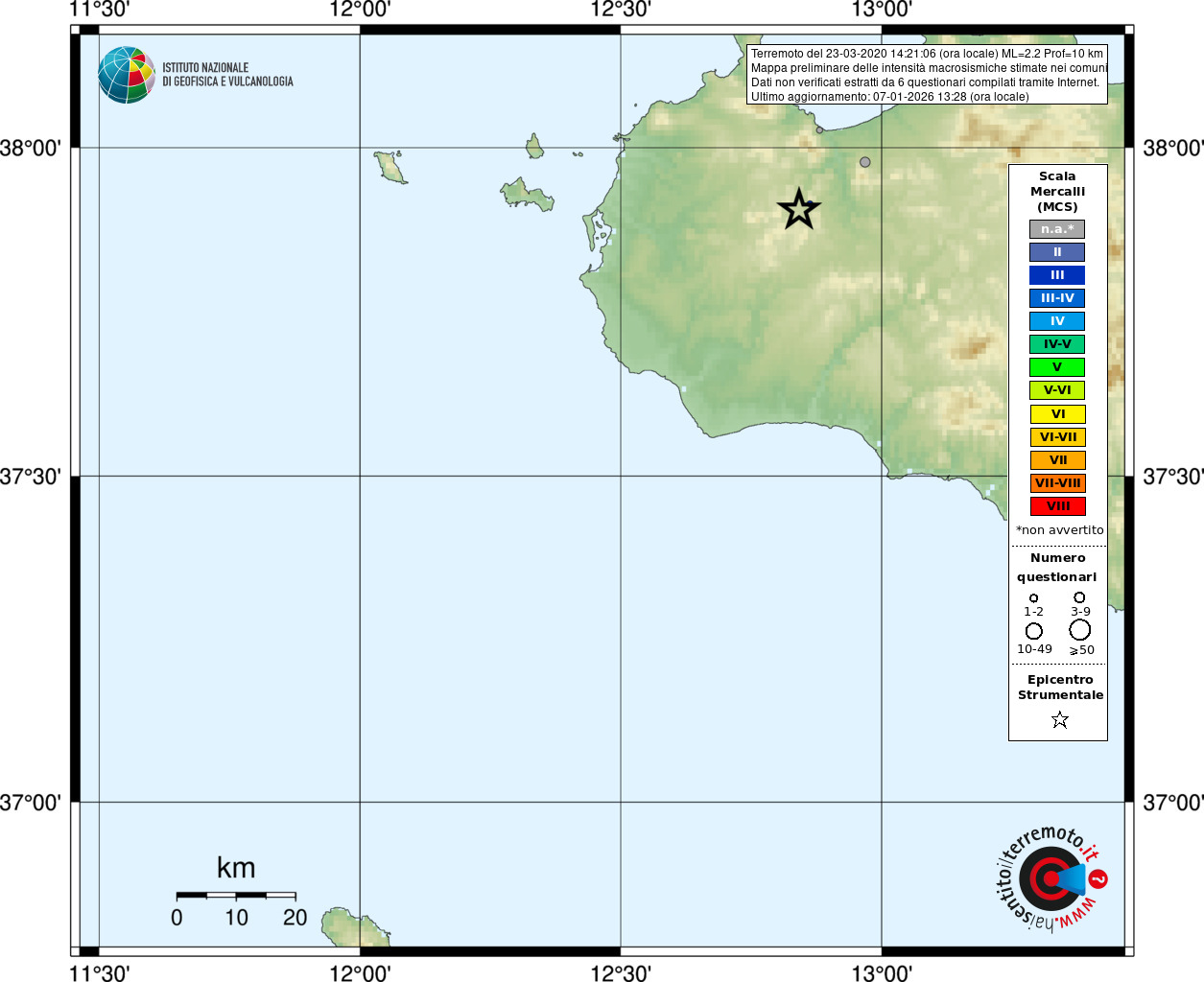Screen dimensions: 1204x982
Task: Click the small gray circle on the northern coast
Action: (x=819, y=129)
